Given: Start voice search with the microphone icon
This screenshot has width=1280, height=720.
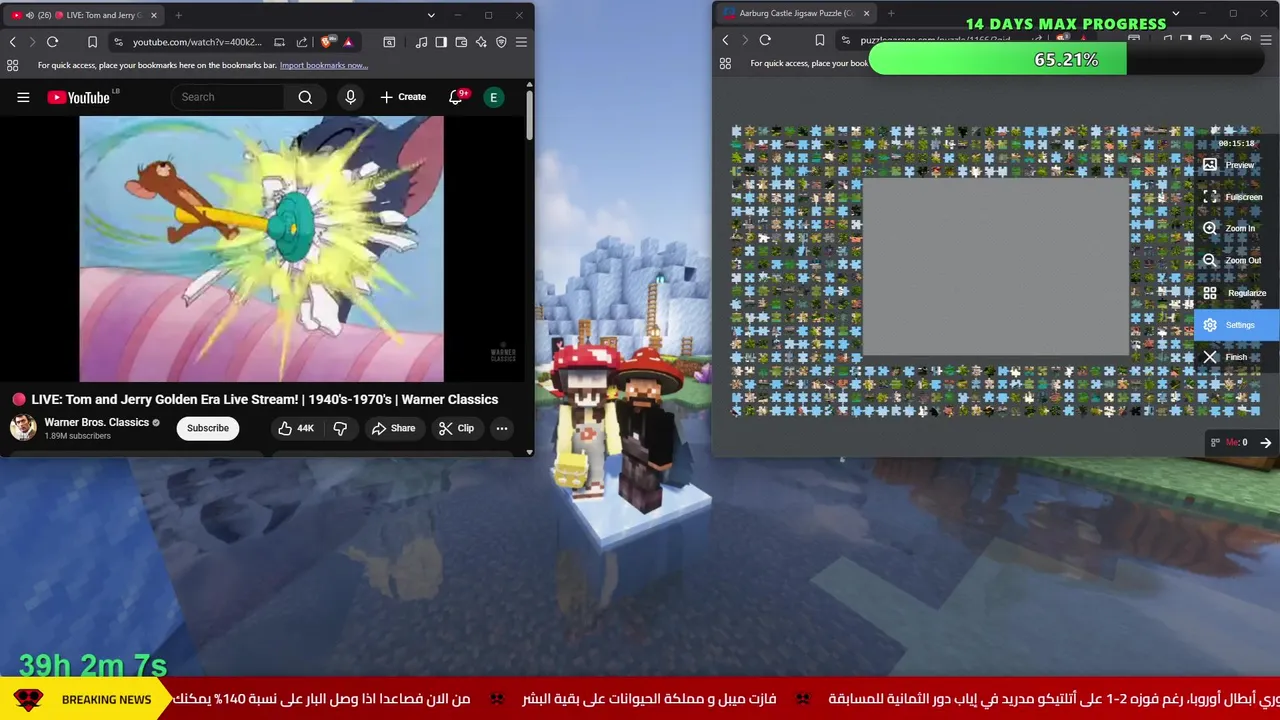Looking at the screenshot, I should (350, 97).
